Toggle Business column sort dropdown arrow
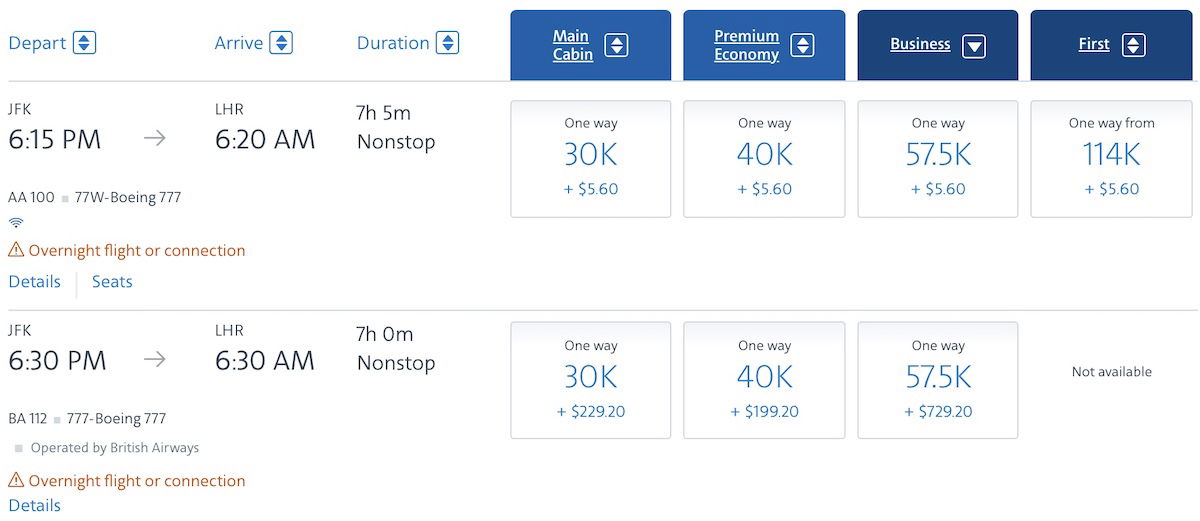This screenshot has height=521, width=1200. pos(974,45)
